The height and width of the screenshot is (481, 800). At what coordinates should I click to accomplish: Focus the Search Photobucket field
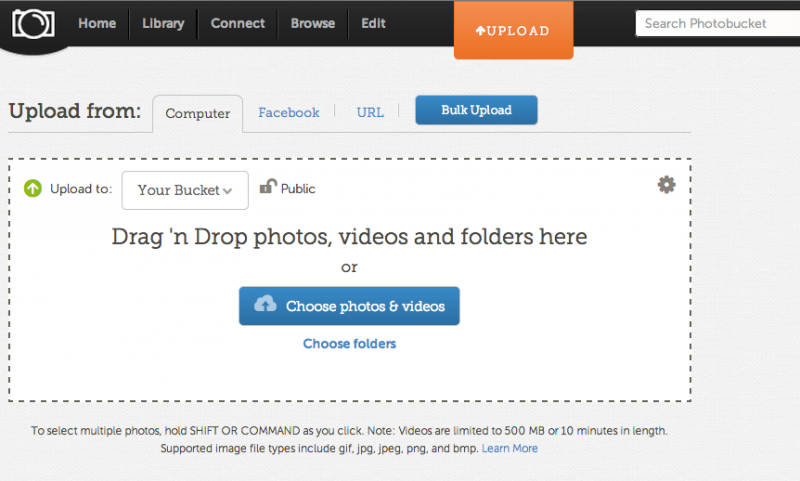tap(717, 23)
